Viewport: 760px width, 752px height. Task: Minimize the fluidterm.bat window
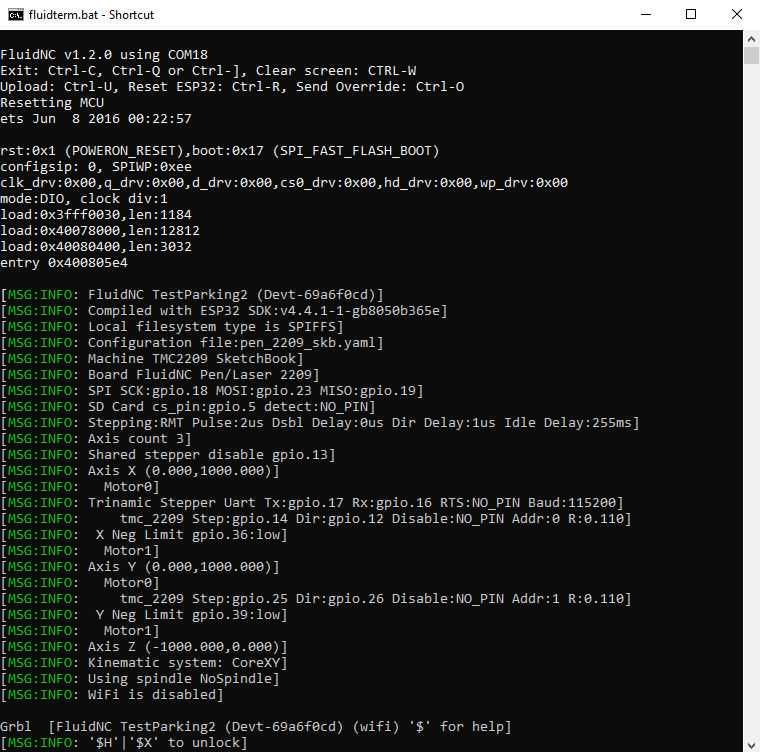click(646, 15)
